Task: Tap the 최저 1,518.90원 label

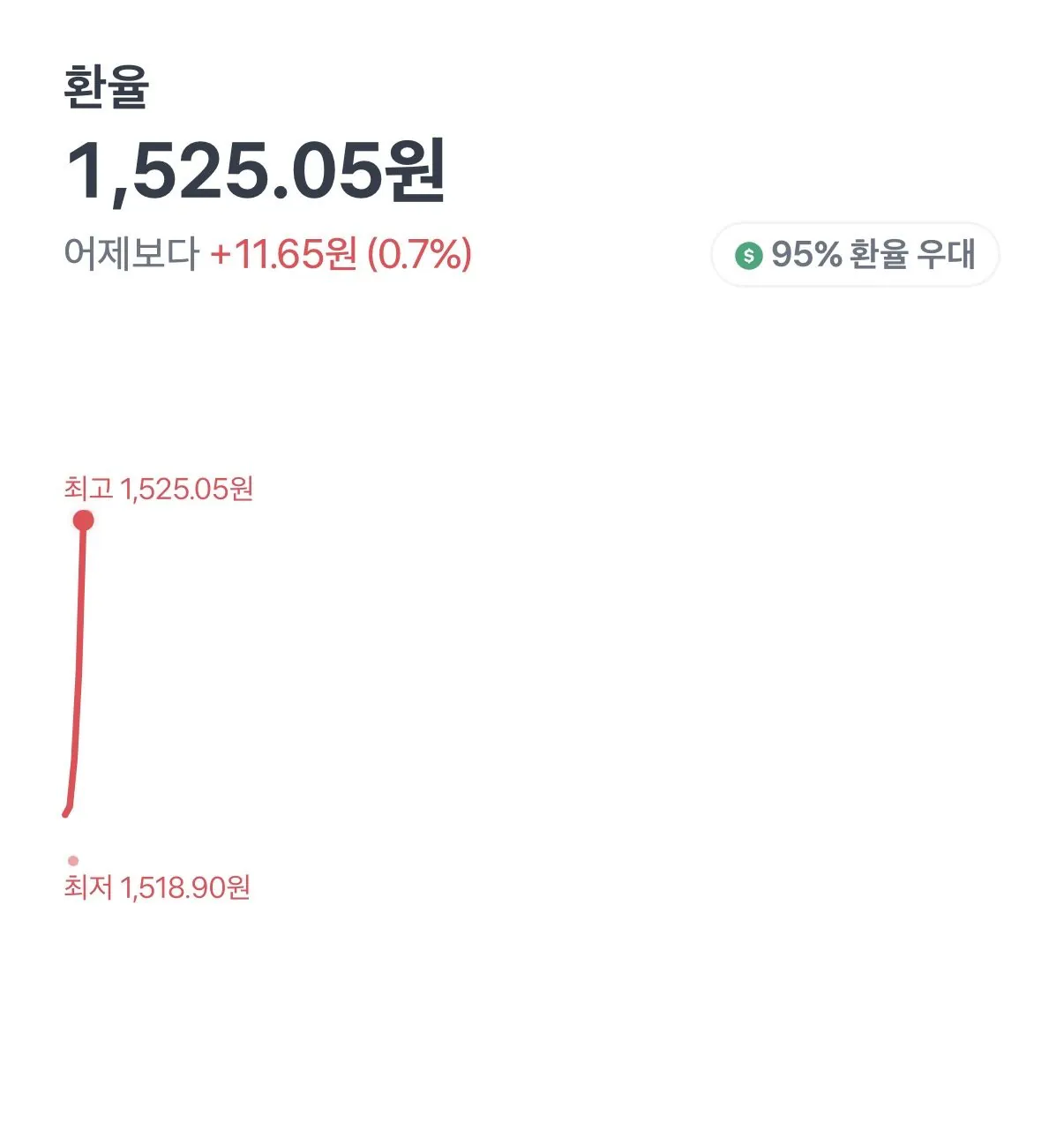Action: [x=157, y=886]
